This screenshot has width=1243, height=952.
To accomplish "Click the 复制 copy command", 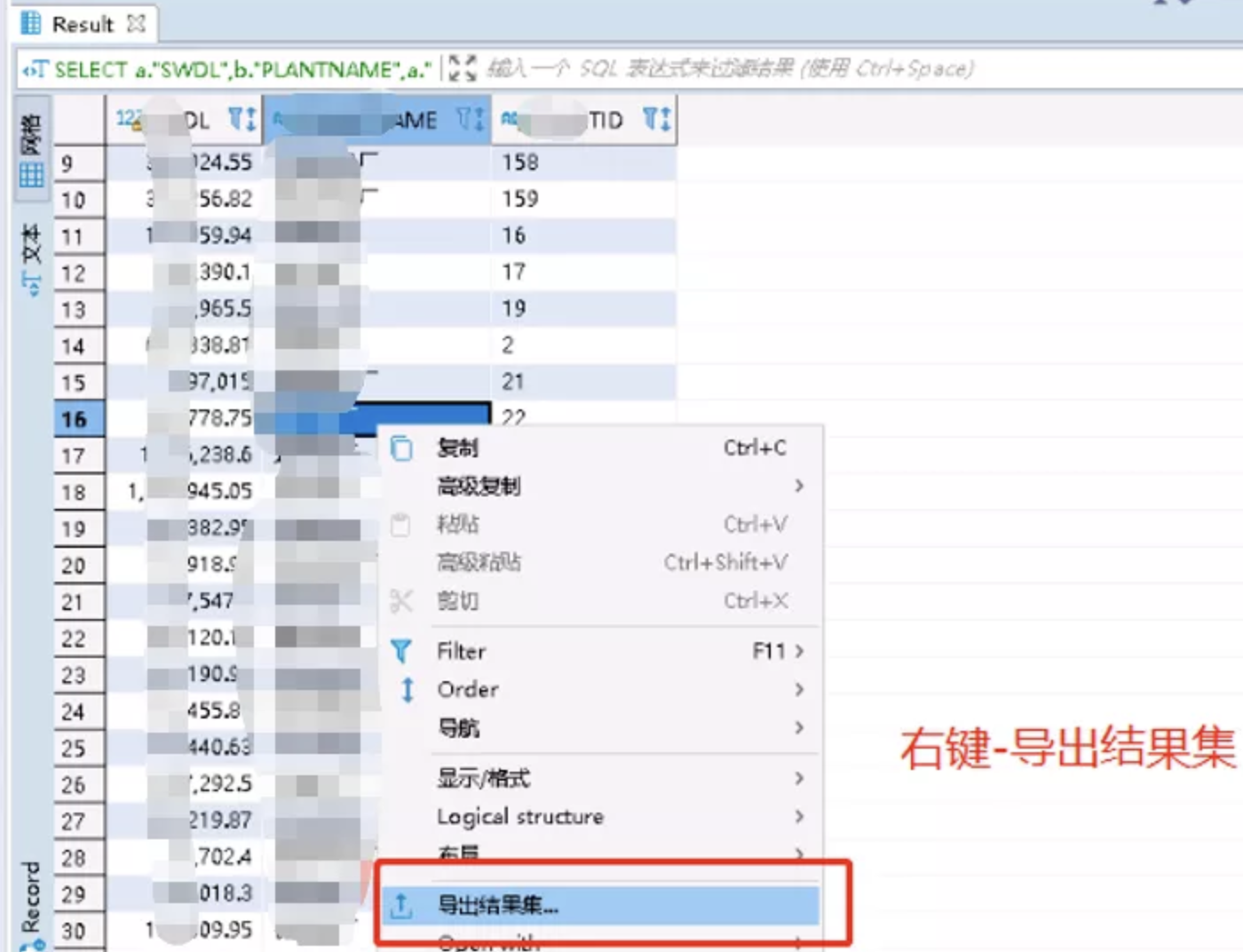I will [458, 448].
